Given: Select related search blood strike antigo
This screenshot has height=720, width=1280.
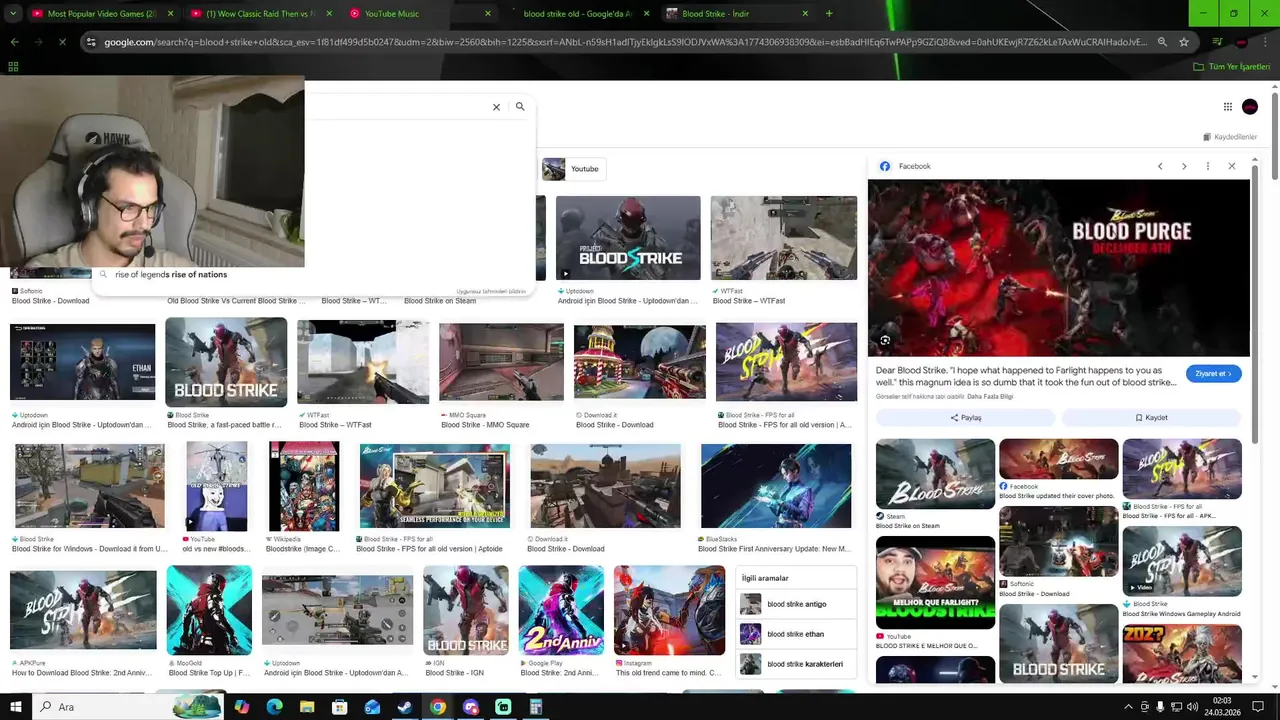Looking at the screenshot, I should pos(797,604).
